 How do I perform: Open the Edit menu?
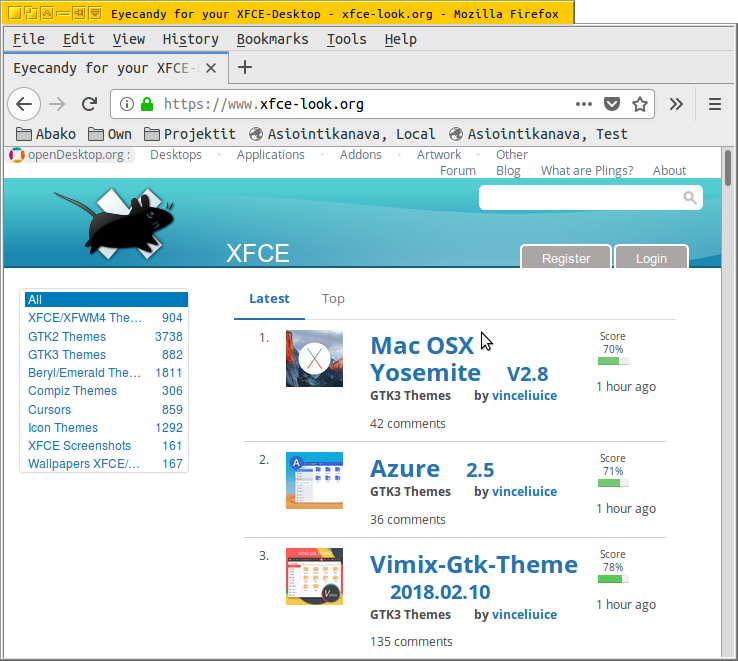point(79,39)
